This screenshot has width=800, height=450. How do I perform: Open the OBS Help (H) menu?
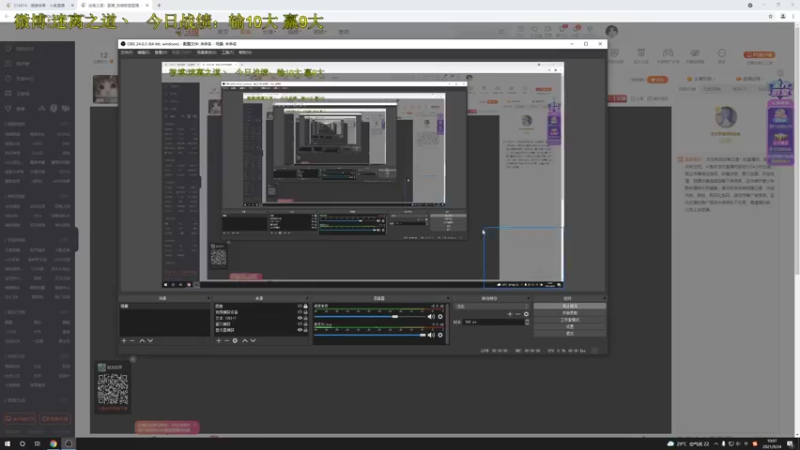245,52
